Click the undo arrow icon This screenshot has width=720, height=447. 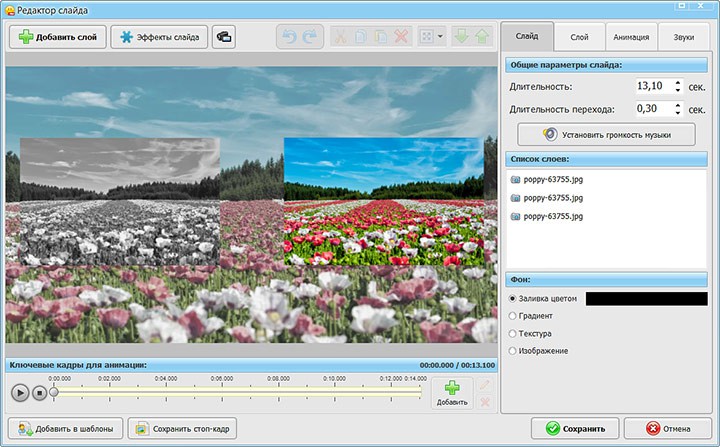(287, 38)
